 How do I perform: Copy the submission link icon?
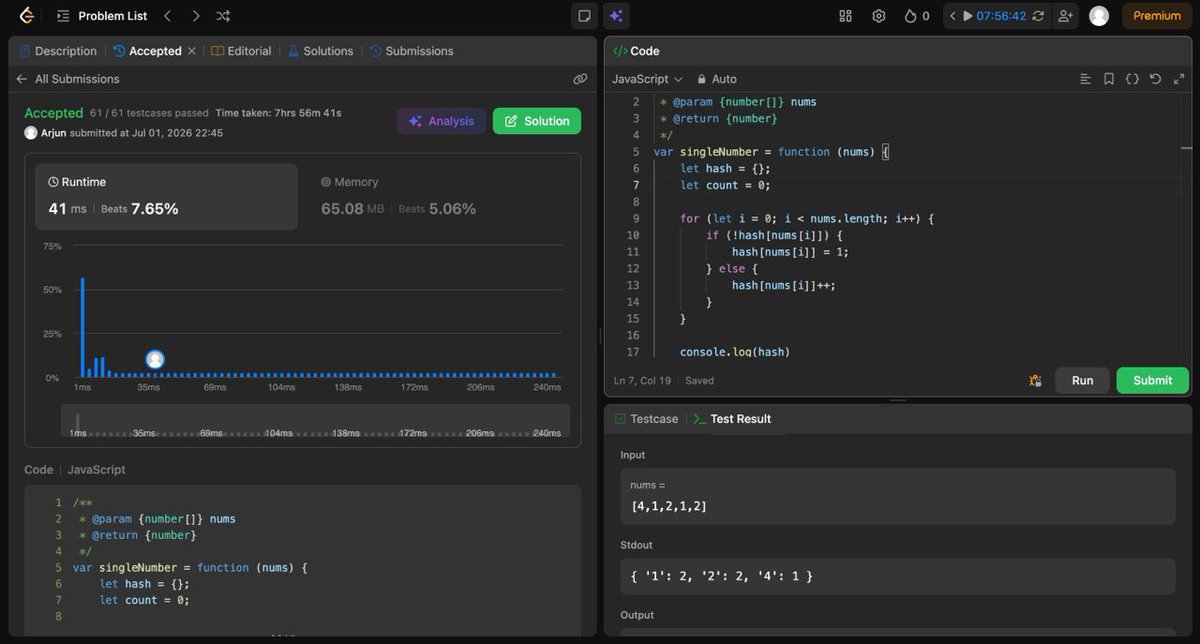[x=580, y=79]
